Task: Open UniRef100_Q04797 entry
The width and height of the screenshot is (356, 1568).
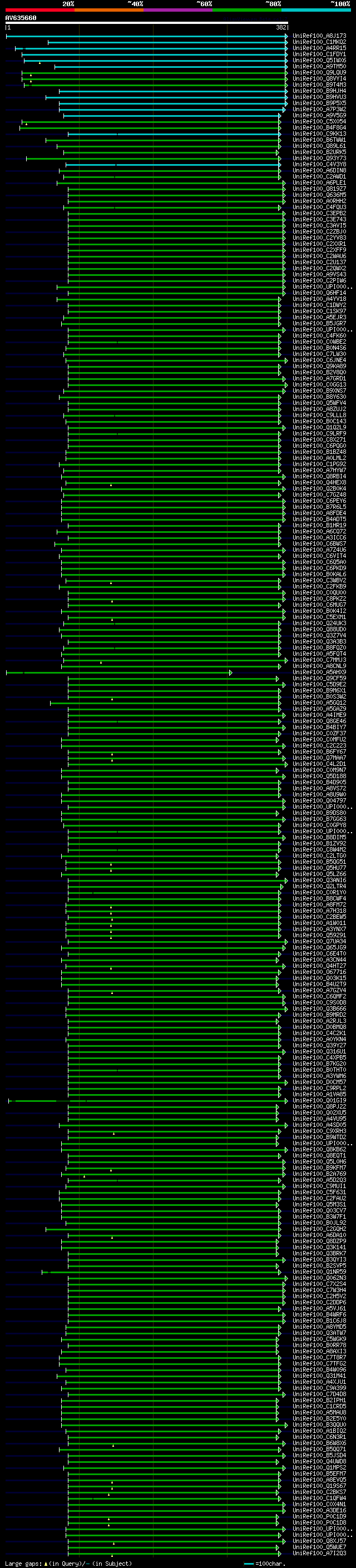Action: point(319,800)
